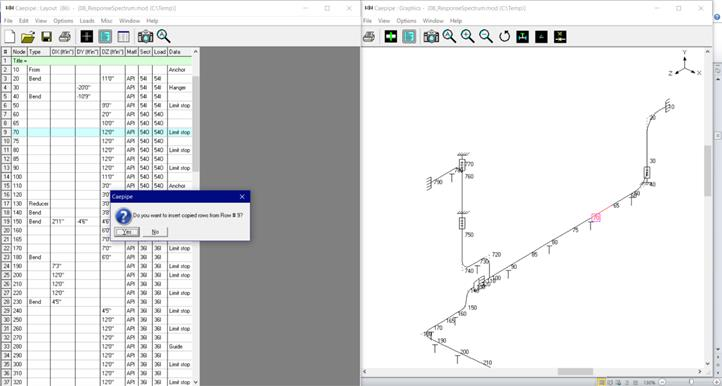
Task: Close the Caepipe dialog with X
Action: [242, 197]
